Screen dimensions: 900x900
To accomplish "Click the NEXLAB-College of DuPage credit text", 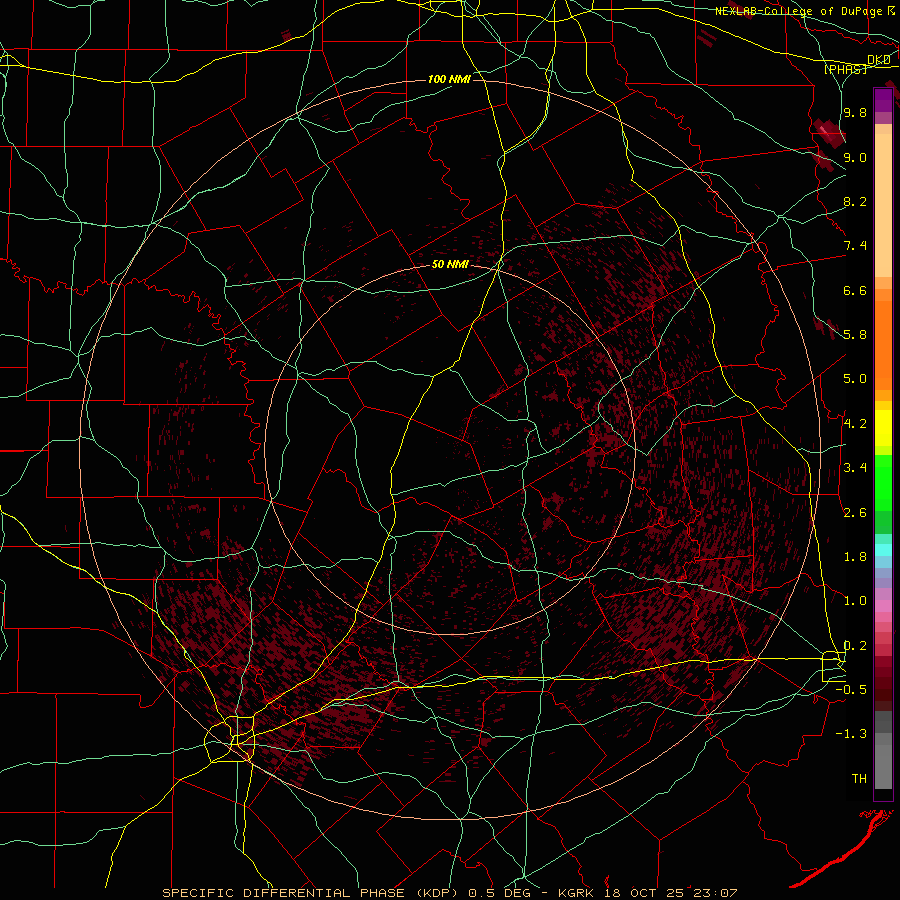I will coord(801,11).
